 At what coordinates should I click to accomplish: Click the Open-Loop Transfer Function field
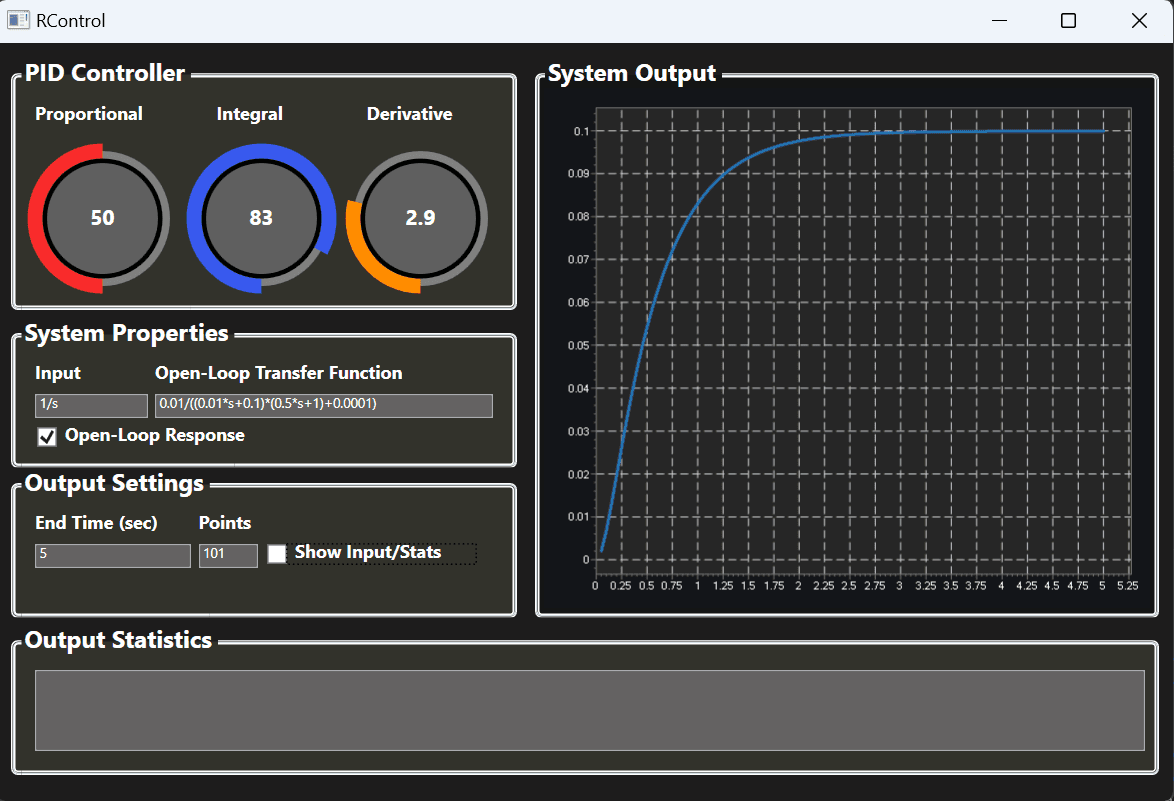tap(323, 405)
